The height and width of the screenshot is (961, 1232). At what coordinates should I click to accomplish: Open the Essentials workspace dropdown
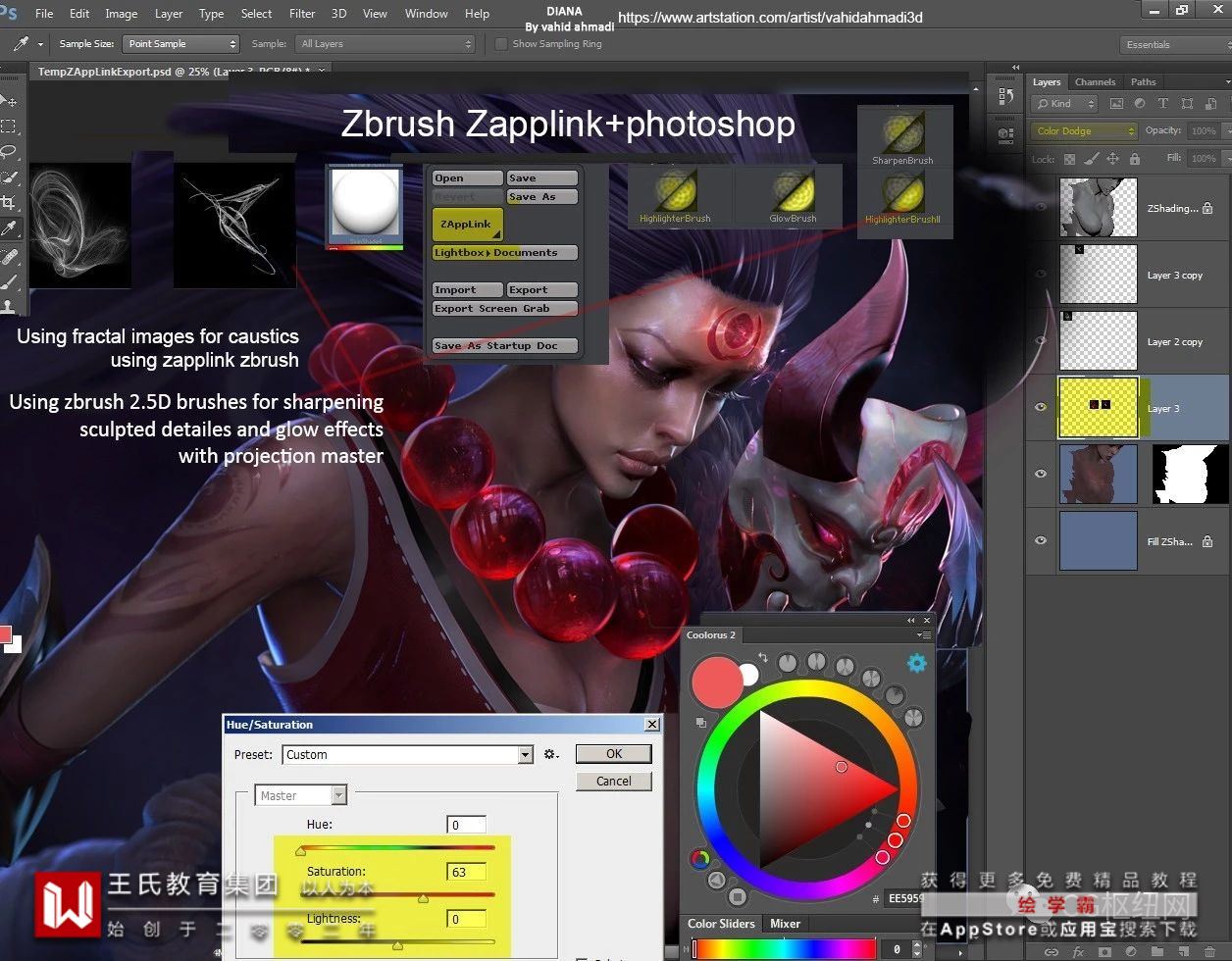pos(1175,45)
